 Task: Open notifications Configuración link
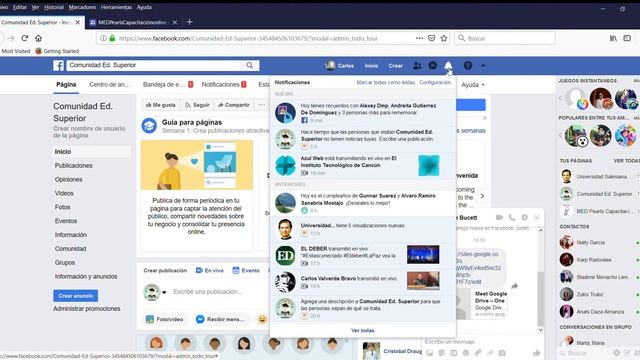[435, 82]
